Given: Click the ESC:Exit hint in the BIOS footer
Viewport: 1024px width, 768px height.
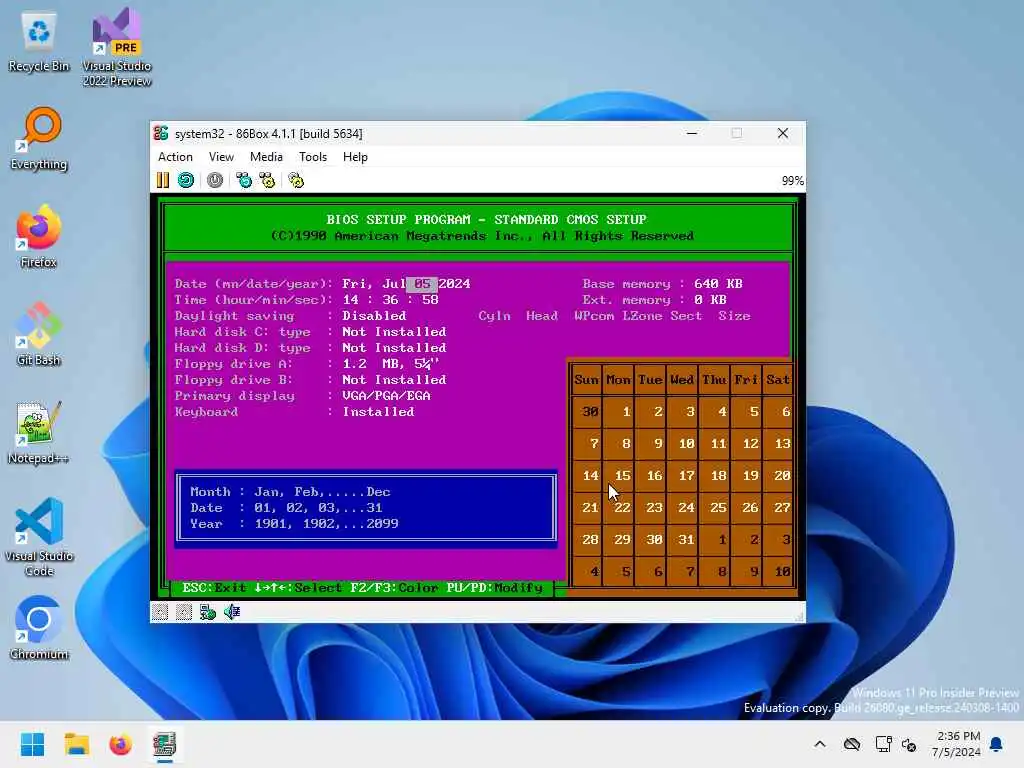Looking at the screenshot, I should pos(214,588).
